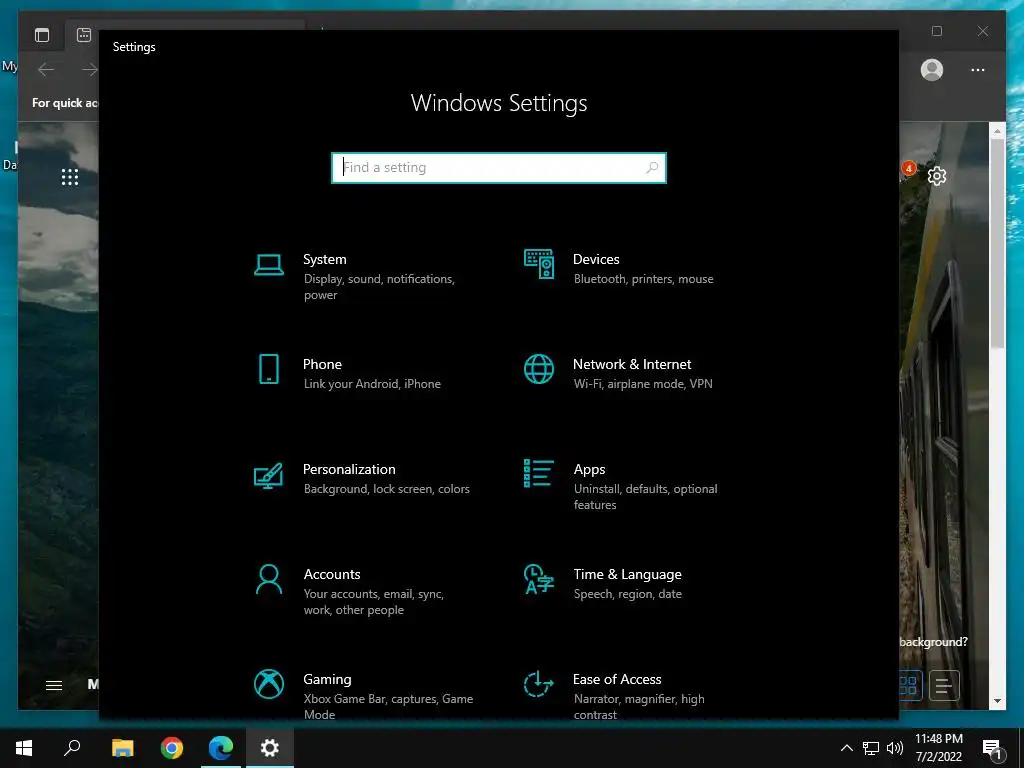Viewport: 1024px width, 768px height.
Task: Open the clock showing 11:48 PM
Action: coord(938,748)
